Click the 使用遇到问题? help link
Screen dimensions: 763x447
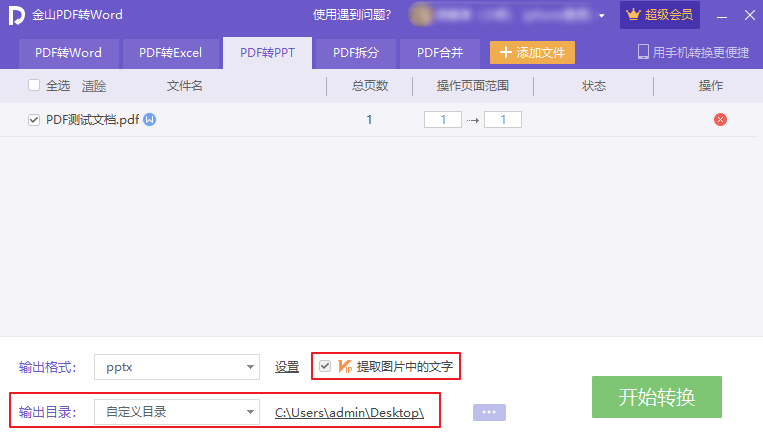(352, 15)
